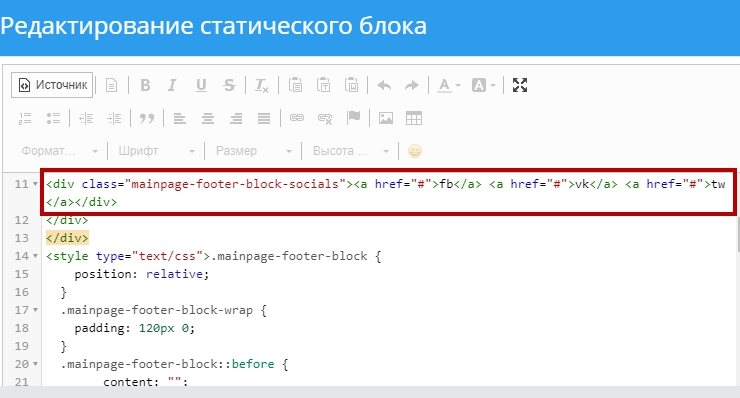This screenshot has width=740, height=398.
Task: Click the Anchor flag icon
Action: tap(353, 118)
